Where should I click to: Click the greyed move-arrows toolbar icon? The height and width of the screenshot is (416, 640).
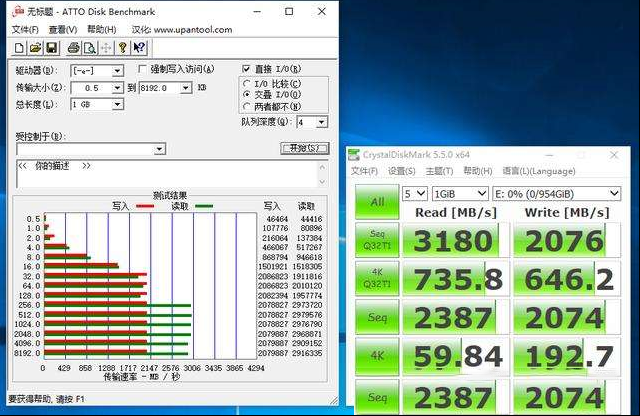click(106, 48)
